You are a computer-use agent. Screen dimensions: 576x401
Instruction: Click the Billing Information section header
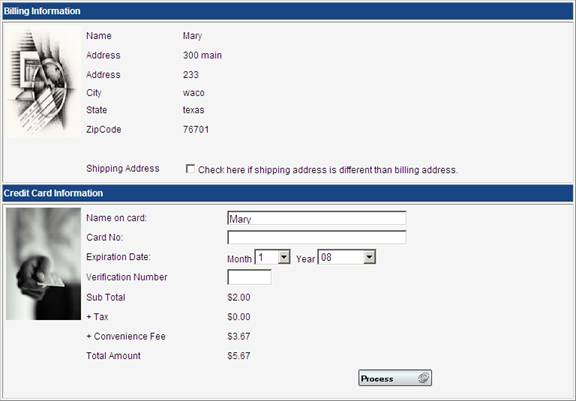click(288, 11)
